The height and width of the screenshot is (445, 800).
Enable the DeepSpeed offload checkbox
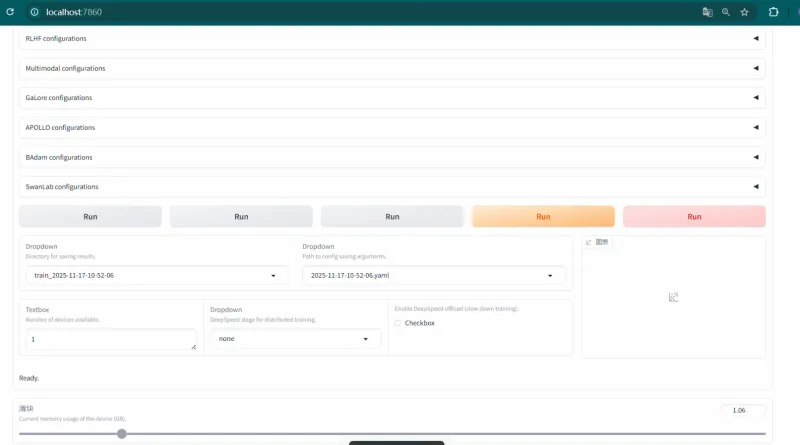397,323
